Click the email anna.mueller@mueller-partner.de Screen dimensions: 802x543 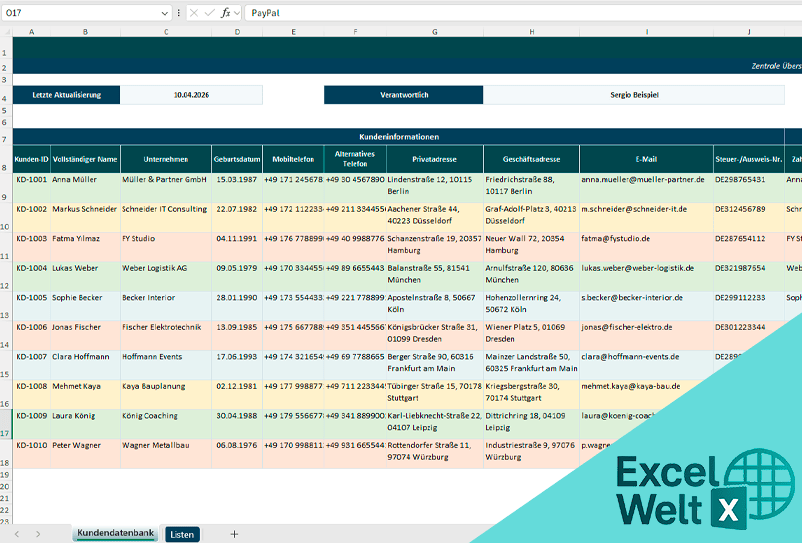[x=647, y=188]
